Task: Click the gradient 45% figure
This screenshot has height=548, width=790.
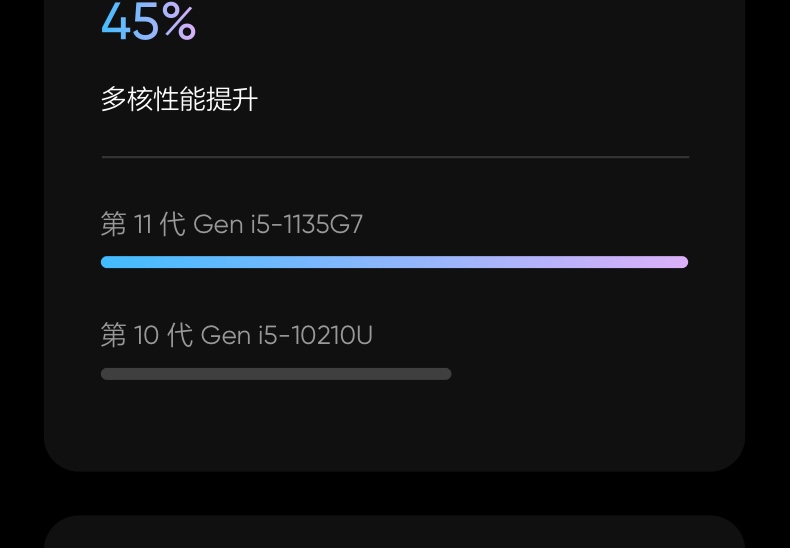Action: click(x=148, y=21)
